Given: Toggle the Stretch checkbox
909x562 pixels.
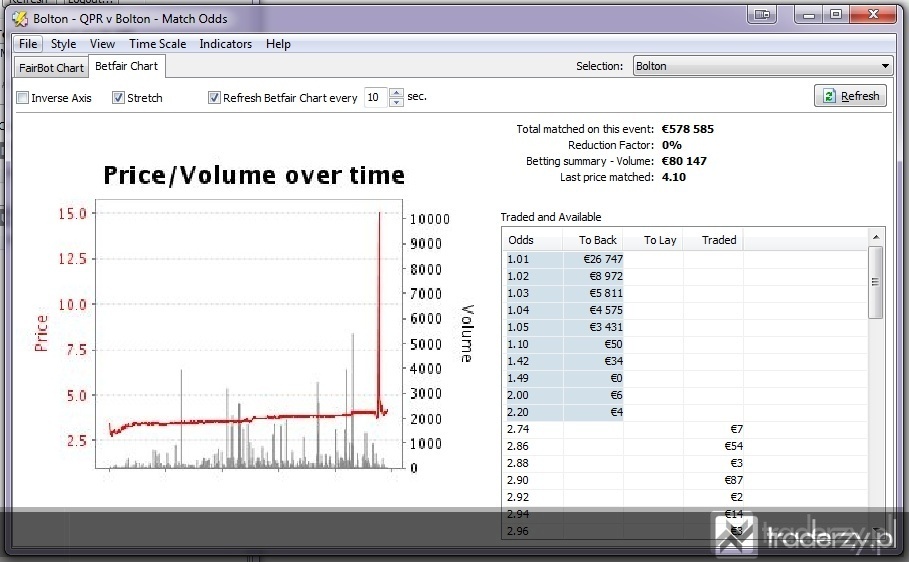Looking at the screenshot, I should (x=118, y=97).
